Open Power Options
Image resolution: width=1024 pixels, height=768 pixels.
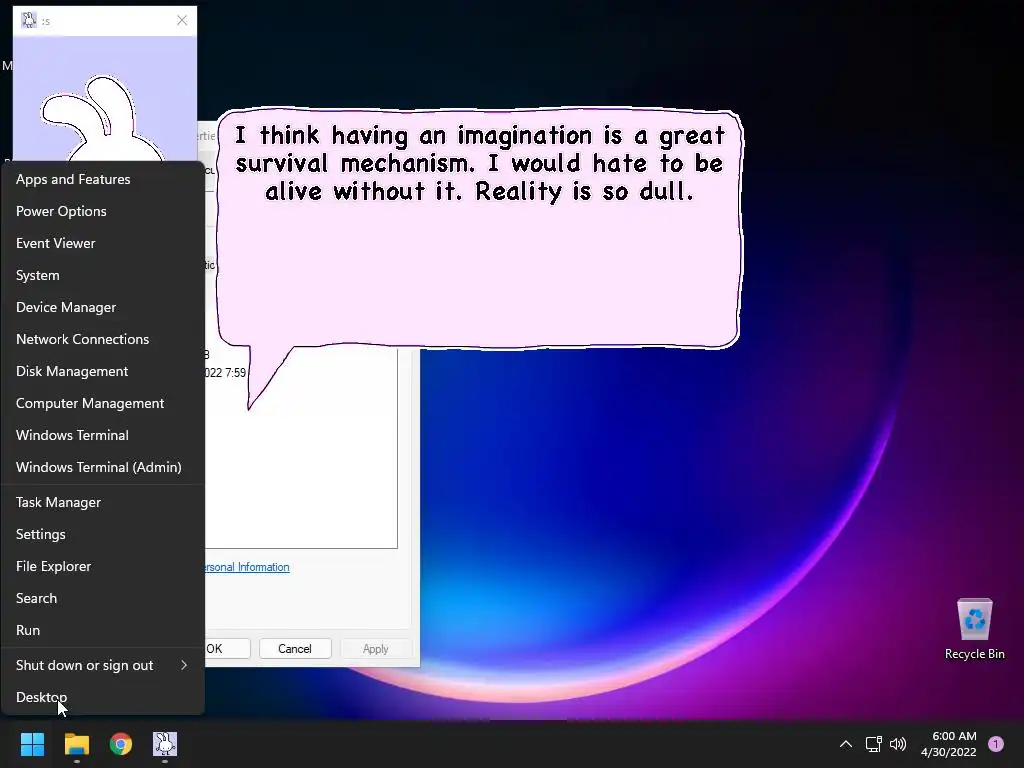103,211
